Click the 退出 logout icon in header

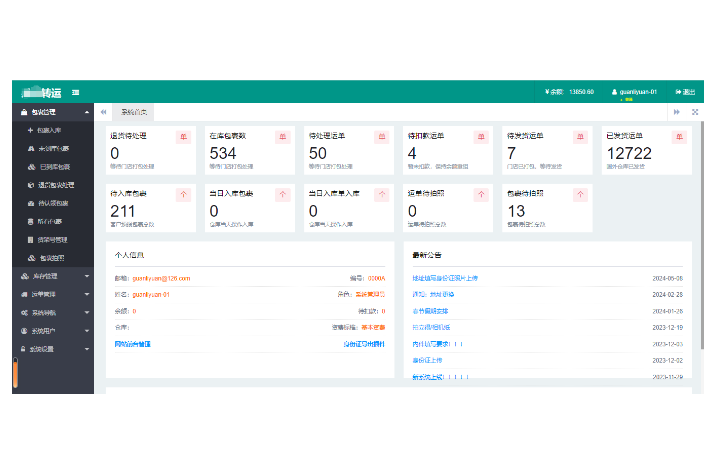680,92
